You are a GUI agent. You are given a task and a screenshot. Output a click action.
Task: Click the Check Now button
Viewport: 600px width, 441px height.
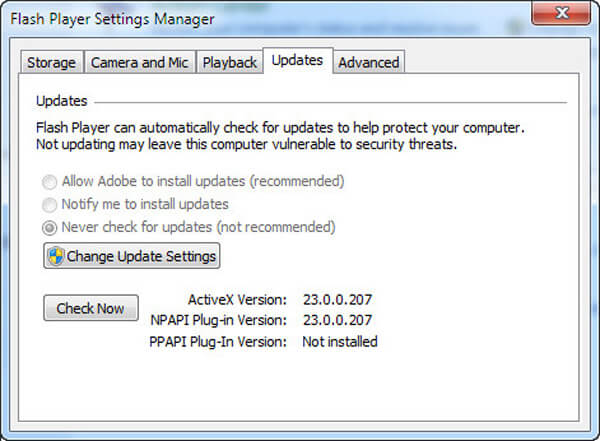[91, 308]
